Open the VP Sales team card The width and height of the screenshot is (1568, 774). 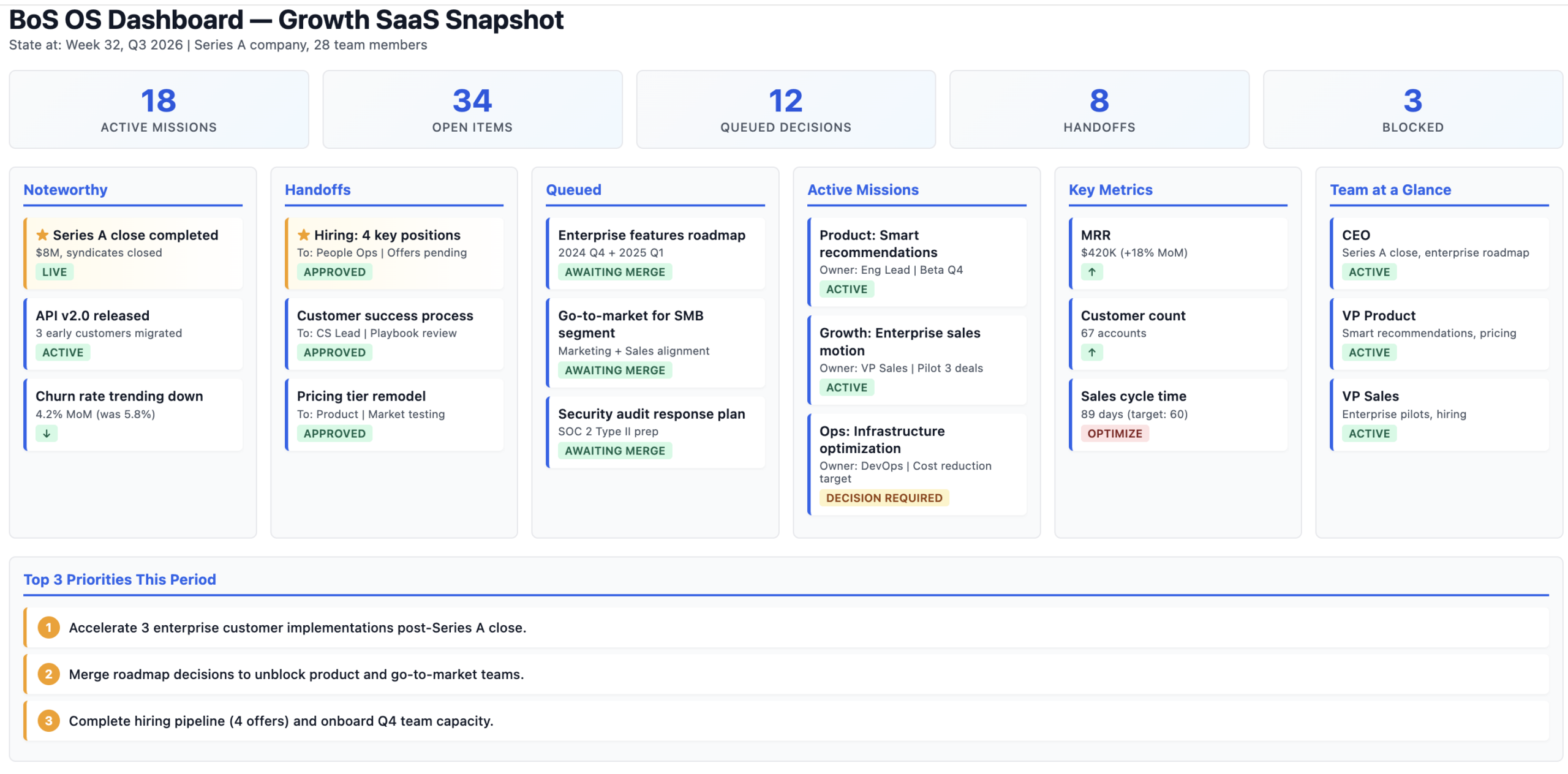pyautogui.click(x=1439, y=415)
